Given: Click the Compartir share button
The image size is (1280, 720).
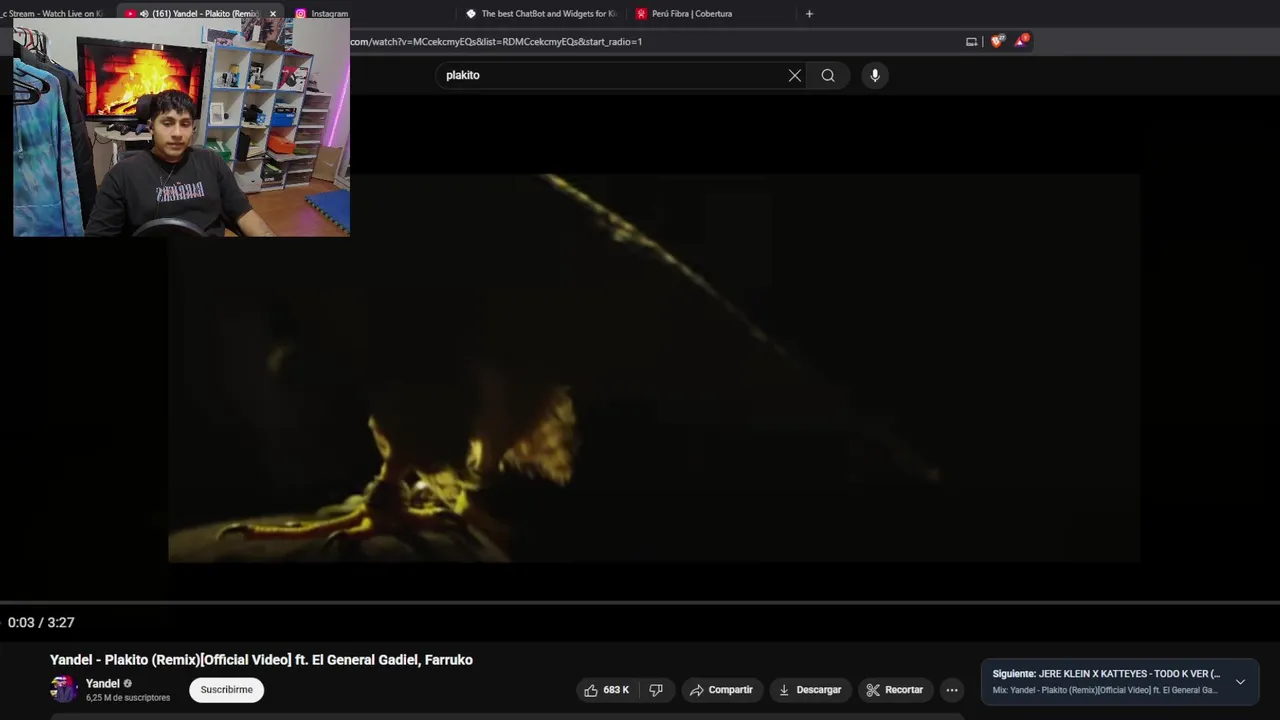Looking at the screenshot, I should coord(721,690).
